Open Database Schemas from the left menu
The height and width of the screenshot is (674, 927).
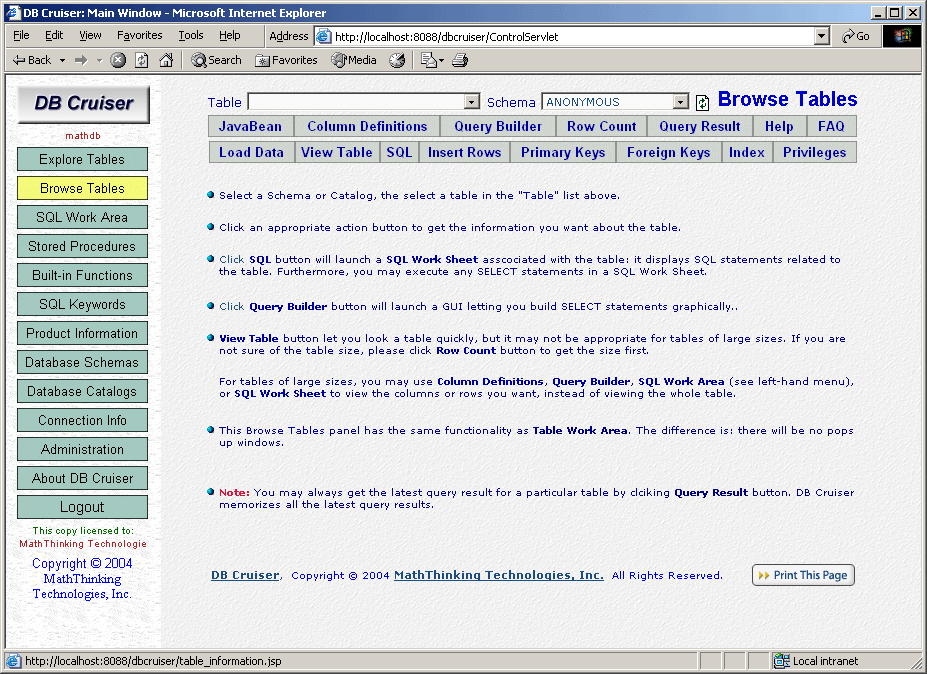point(82,362)
